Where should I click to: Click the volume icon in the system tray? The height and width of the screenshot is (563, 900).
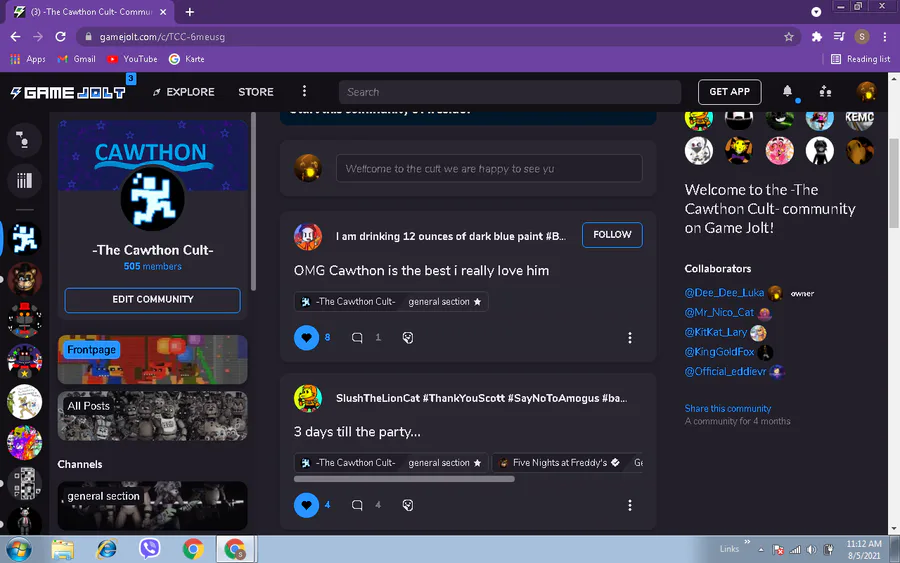click(x=811, y=550)
